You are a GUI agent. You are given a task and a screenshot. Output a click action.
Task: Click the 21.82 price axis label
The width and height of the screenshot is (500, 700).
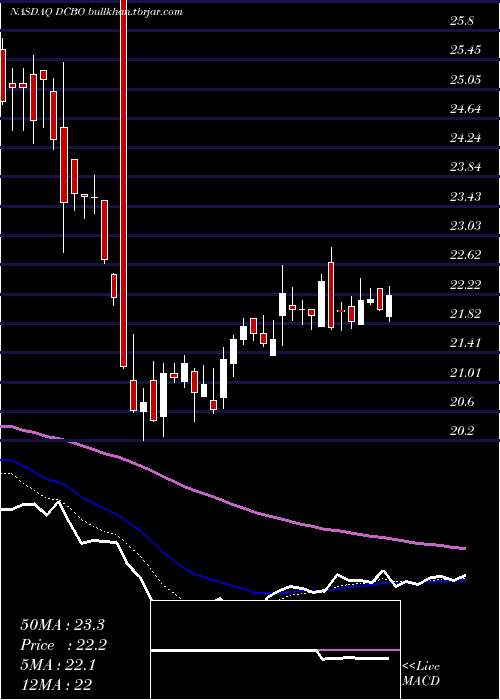[466, 314]
